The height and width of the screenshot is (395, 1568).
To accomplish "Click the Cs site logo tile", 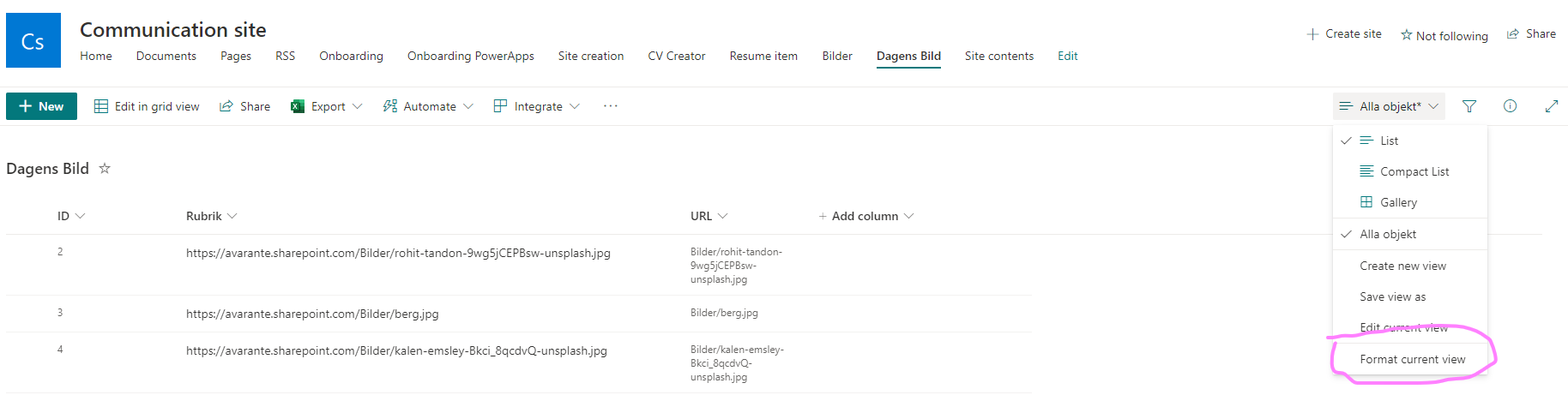I will point(33,40).
